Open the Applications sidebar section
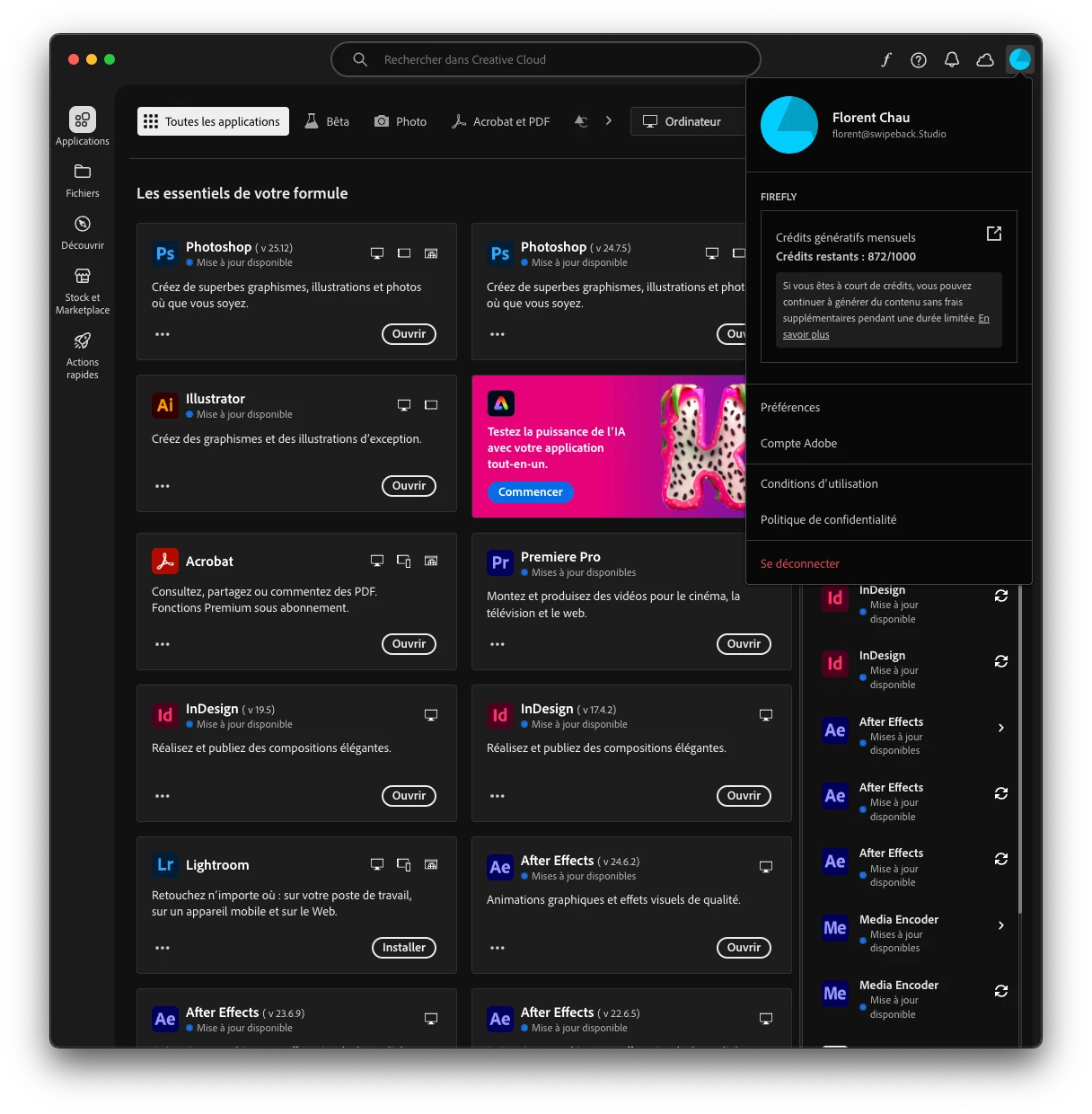 pos(83,127)
